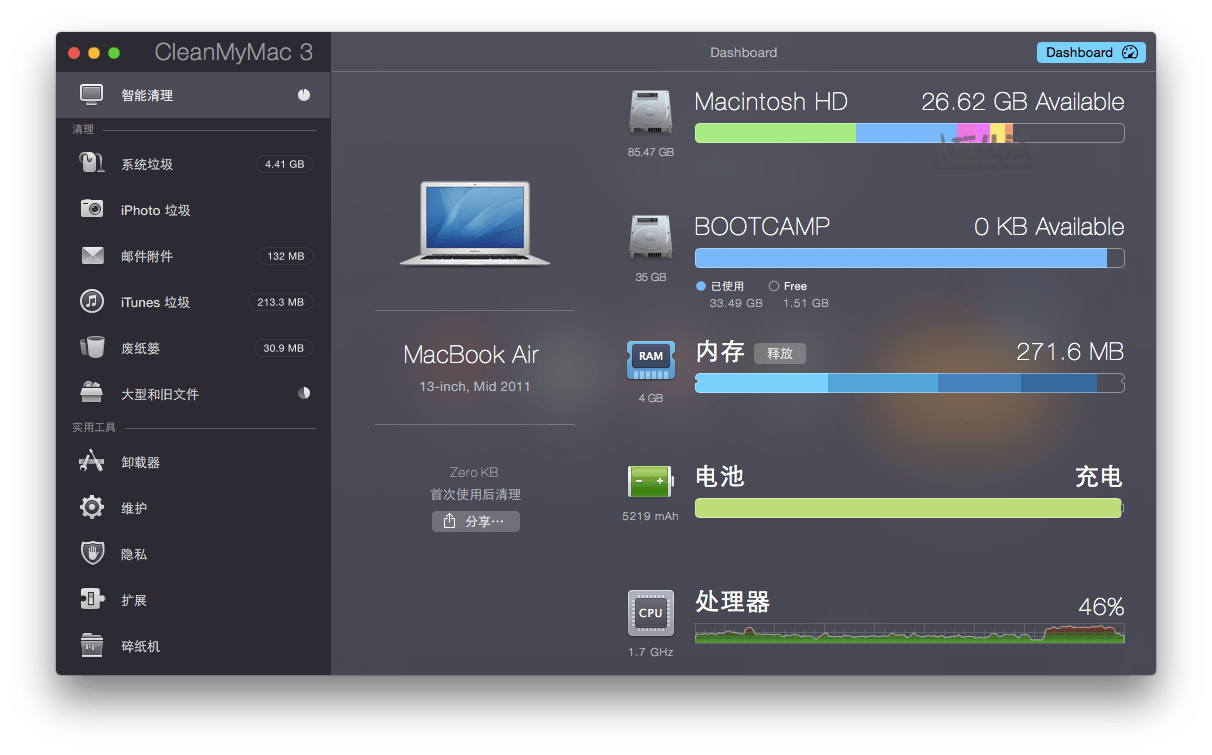
Task: Click the 扩展 extensions switch icon
Action: [92, 599]
